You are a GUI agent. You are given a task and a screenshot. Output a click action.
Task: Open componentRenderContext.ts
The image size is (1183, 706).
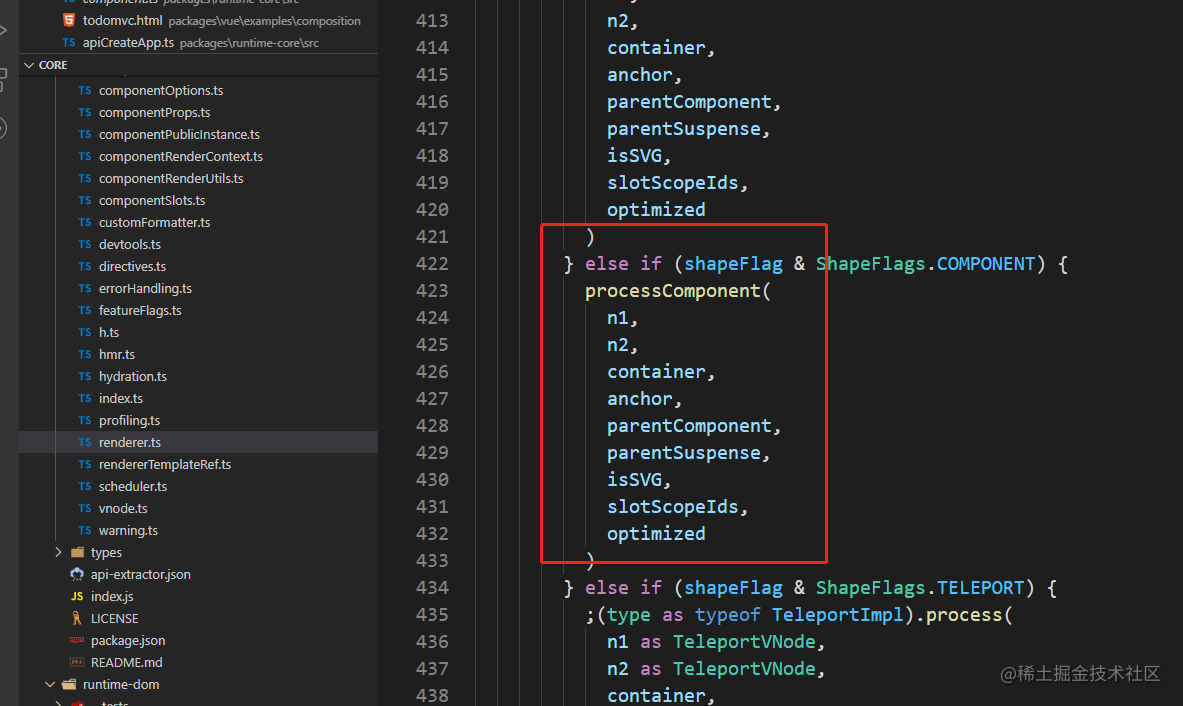tap(180, 156)
